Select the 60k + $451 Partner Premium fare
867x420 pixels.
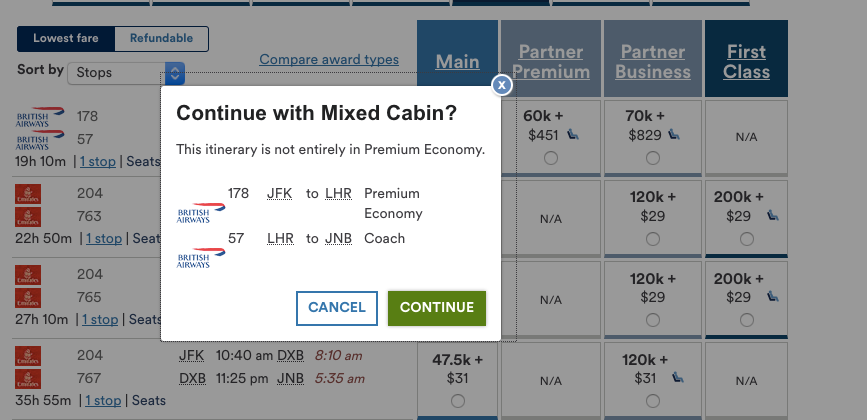pyautogui.click(x=551, y=158)
